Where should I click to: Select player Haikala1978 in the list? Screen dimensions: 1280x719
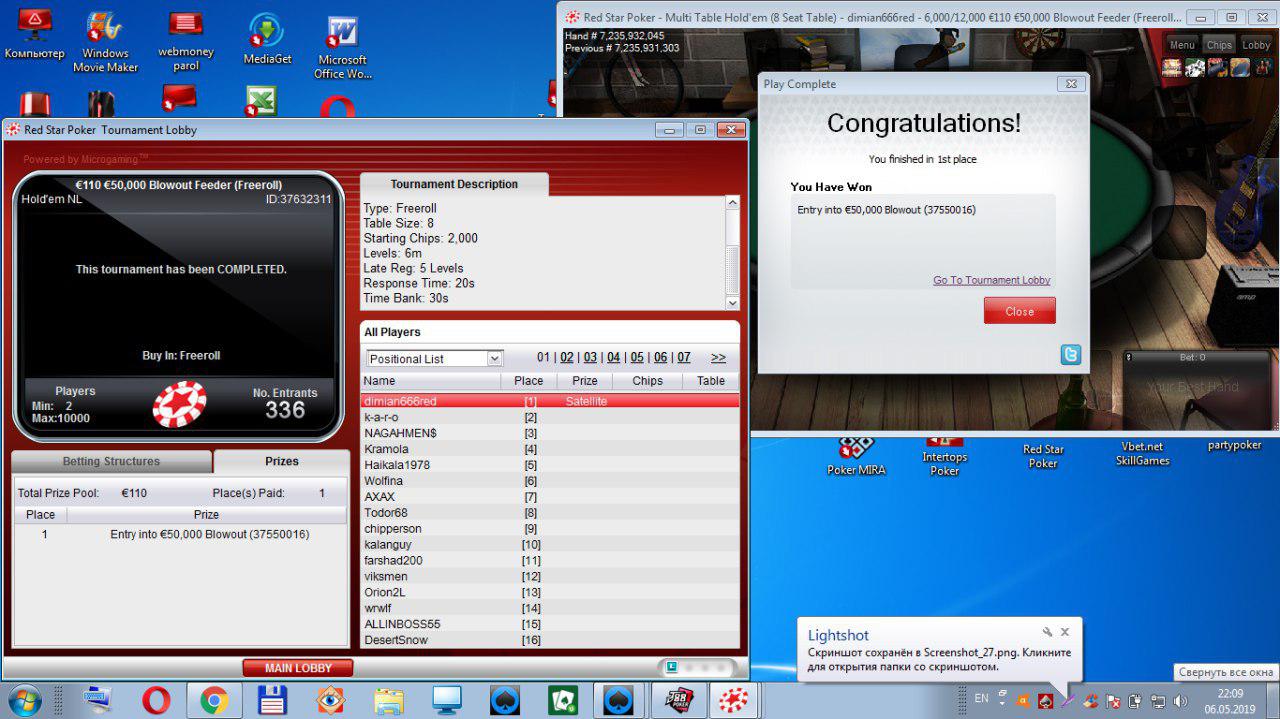coord(550,465)
